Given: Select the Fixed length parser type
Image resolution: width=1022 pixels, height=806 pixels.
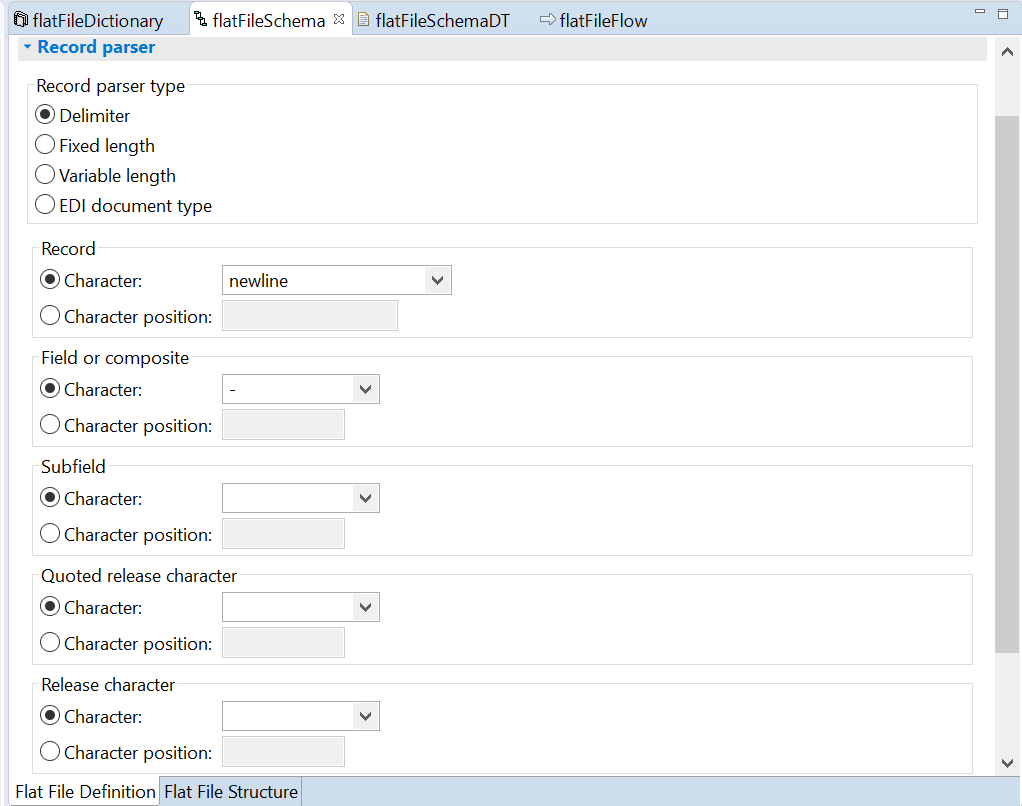Looking at the screenshot, I should coord(45,144).
